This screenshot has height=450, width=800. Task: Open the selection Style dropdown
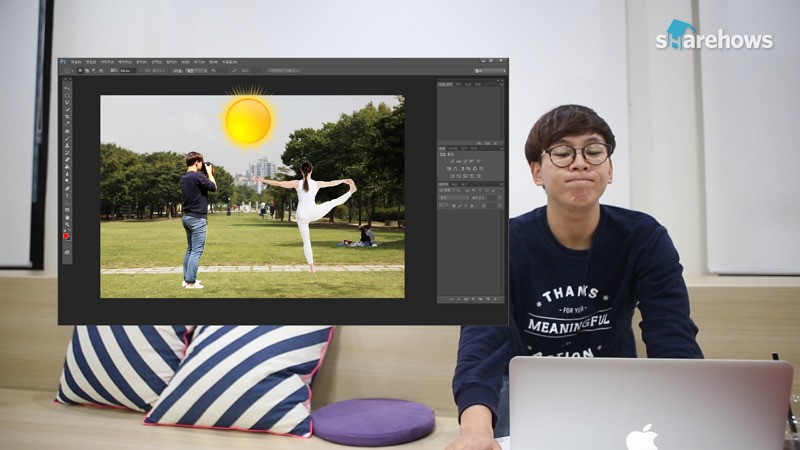(x=196, y=70)
